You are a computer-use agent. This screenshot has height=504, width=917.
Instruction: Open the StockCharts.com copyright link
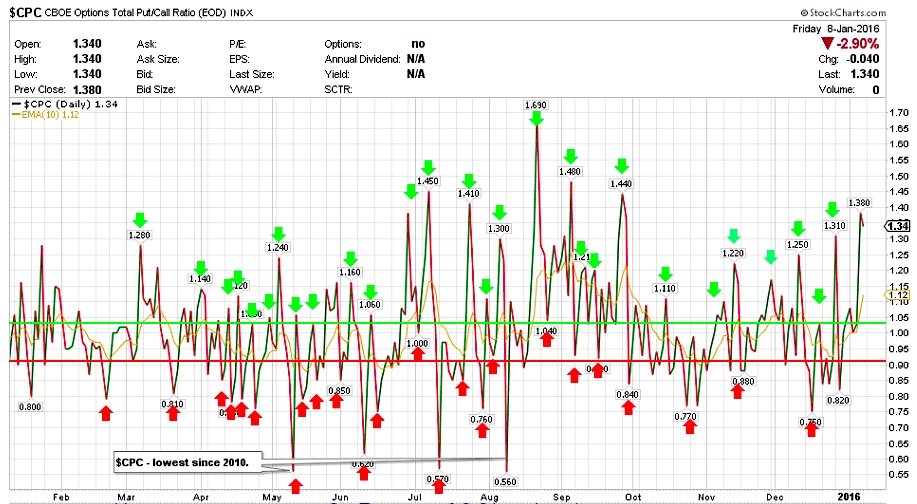pos(843,12)
